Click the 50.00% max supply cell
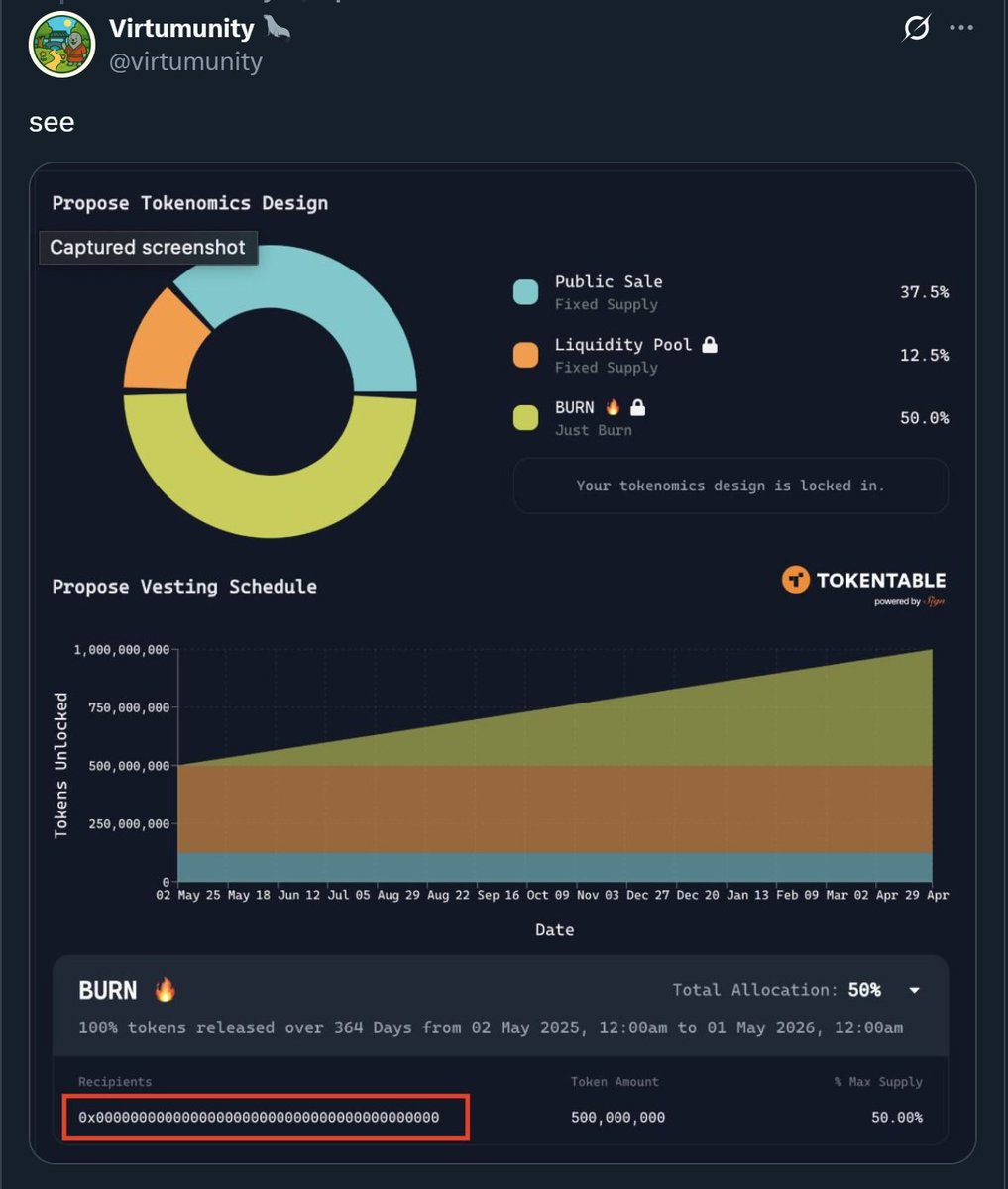The width and height of the screenshot is (1008, 1189). coord(897,1117)
